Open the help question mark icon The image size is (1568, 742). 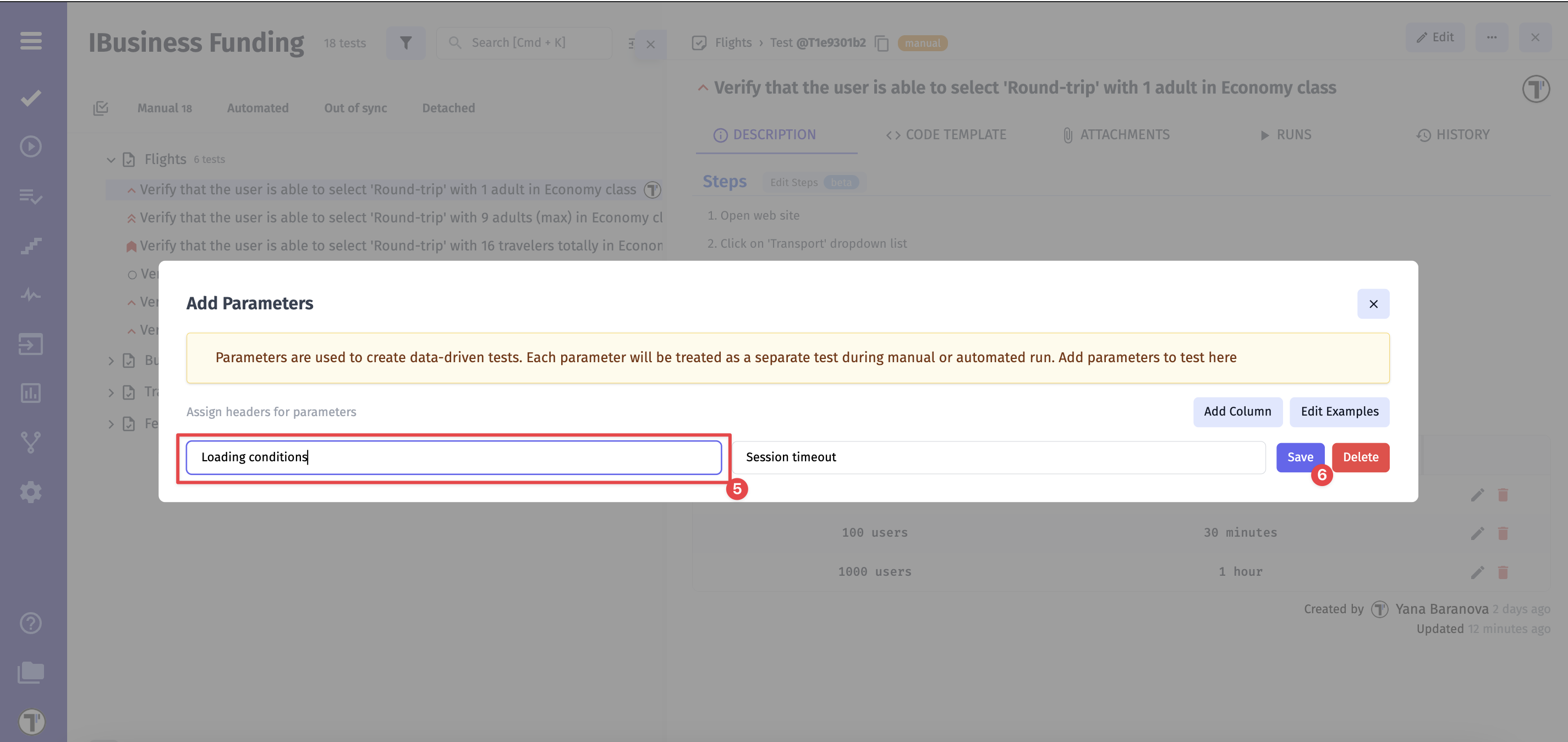[x=30, y=623]
